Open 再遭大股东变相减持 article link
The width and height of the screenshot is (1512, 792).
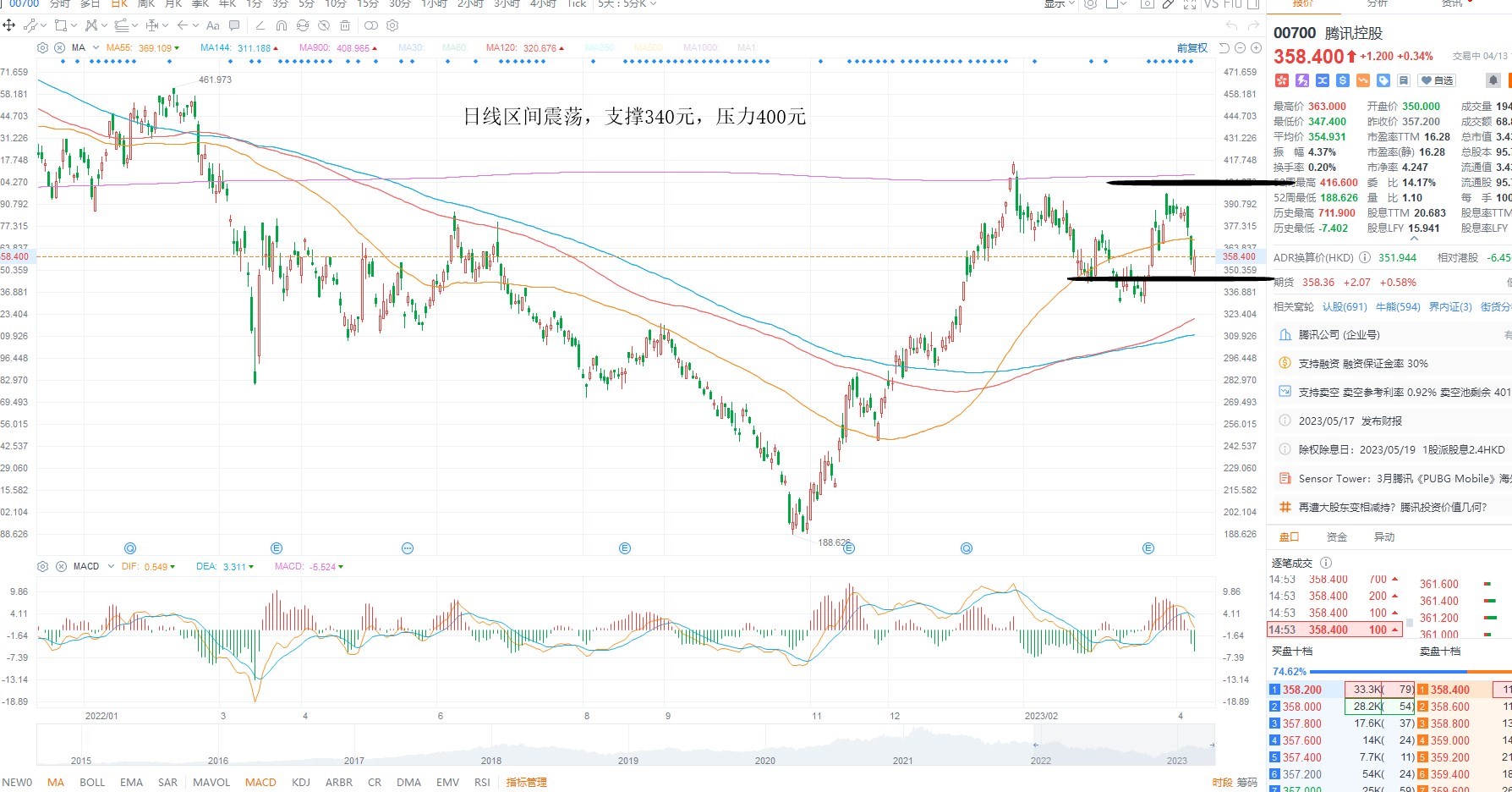[1393, 508]
